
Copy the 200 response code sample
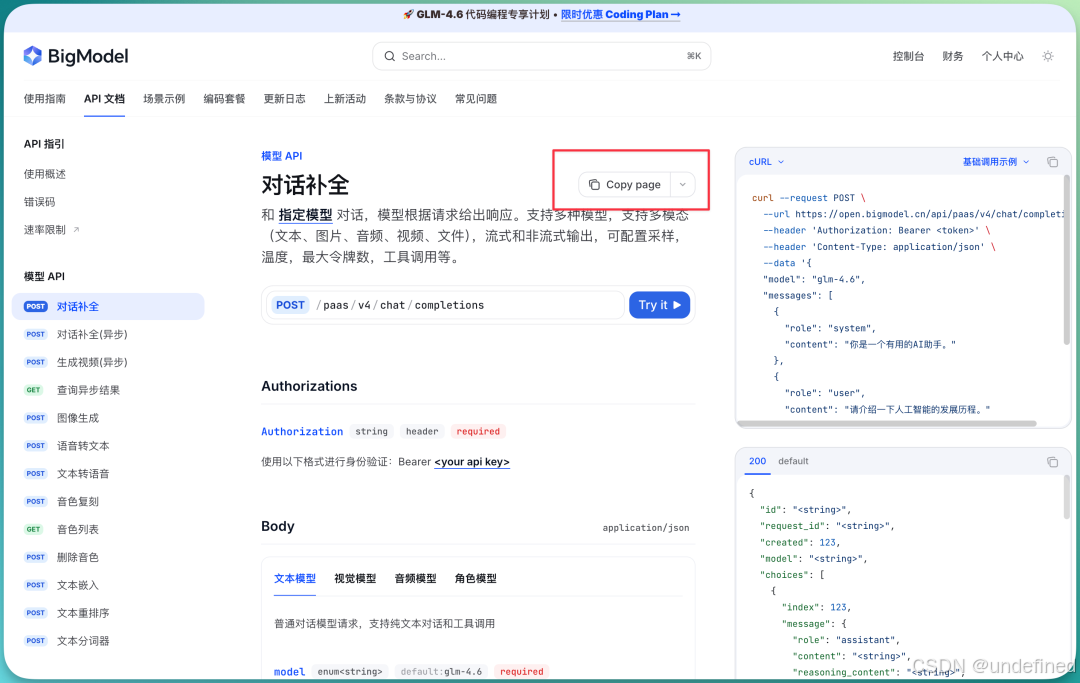1052,462
